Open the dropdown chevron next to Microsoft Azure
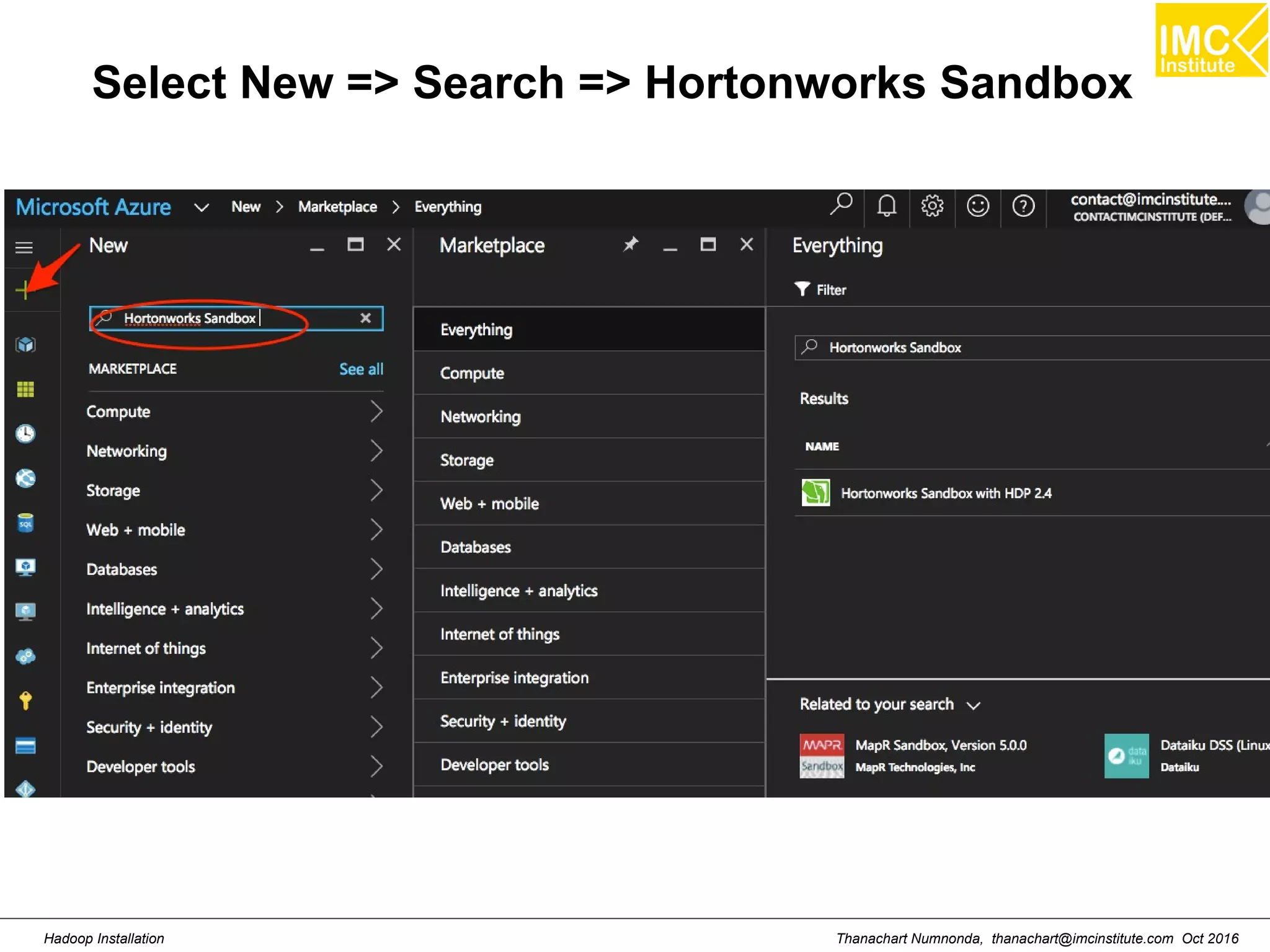The height and width of the screenshot is (952, 1270). 201,207
